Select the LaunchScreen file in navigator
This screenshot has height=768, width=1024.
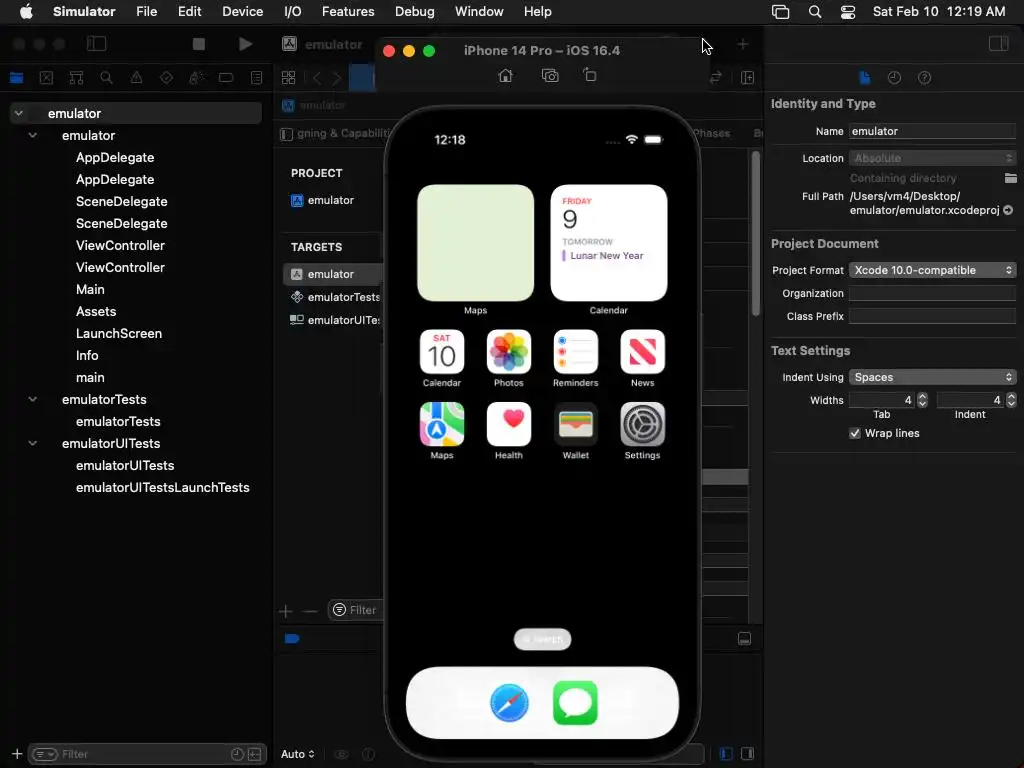(119, 333)
